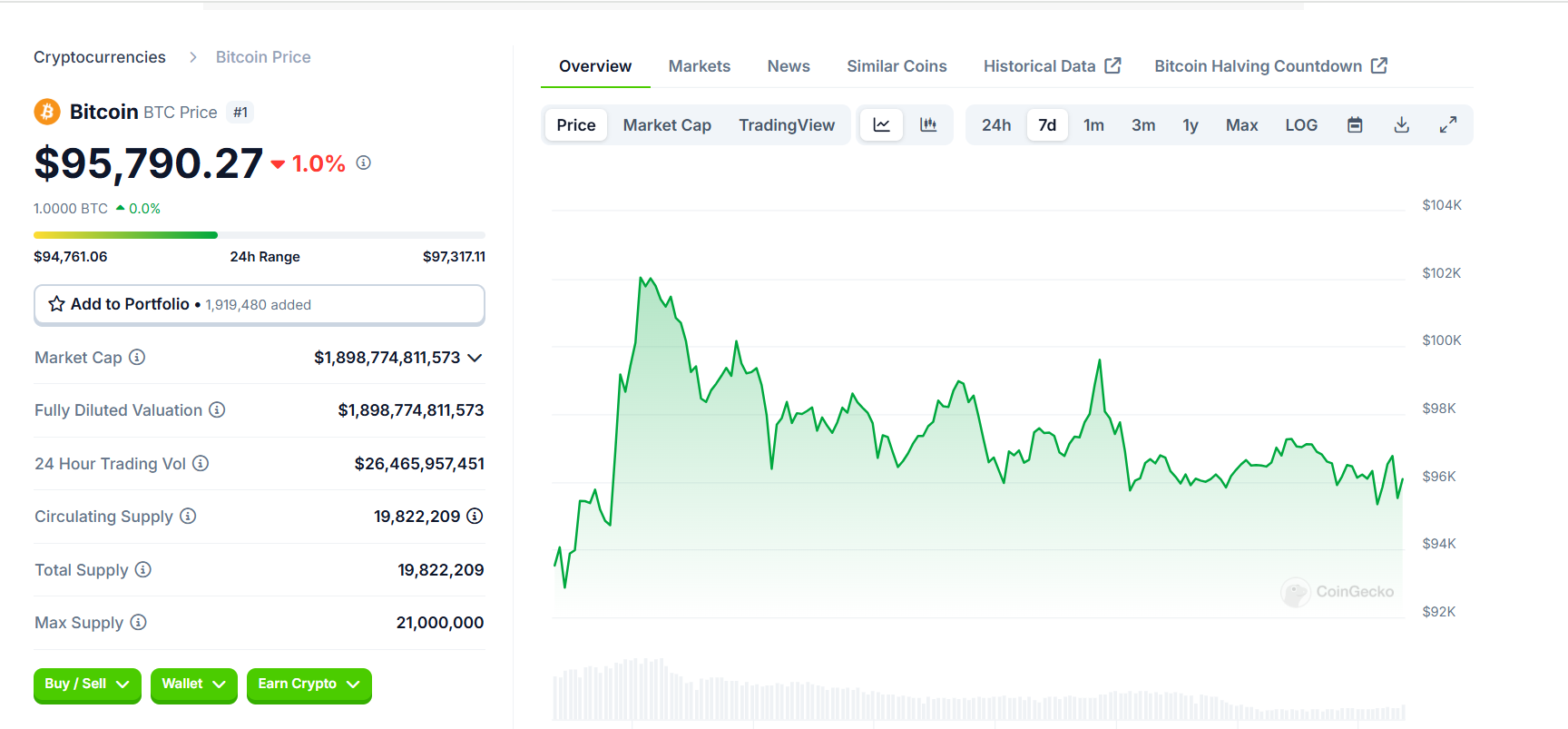Select Market Cap chart mode
Viewport: 1568px width, 729px height.
(667, 125)
